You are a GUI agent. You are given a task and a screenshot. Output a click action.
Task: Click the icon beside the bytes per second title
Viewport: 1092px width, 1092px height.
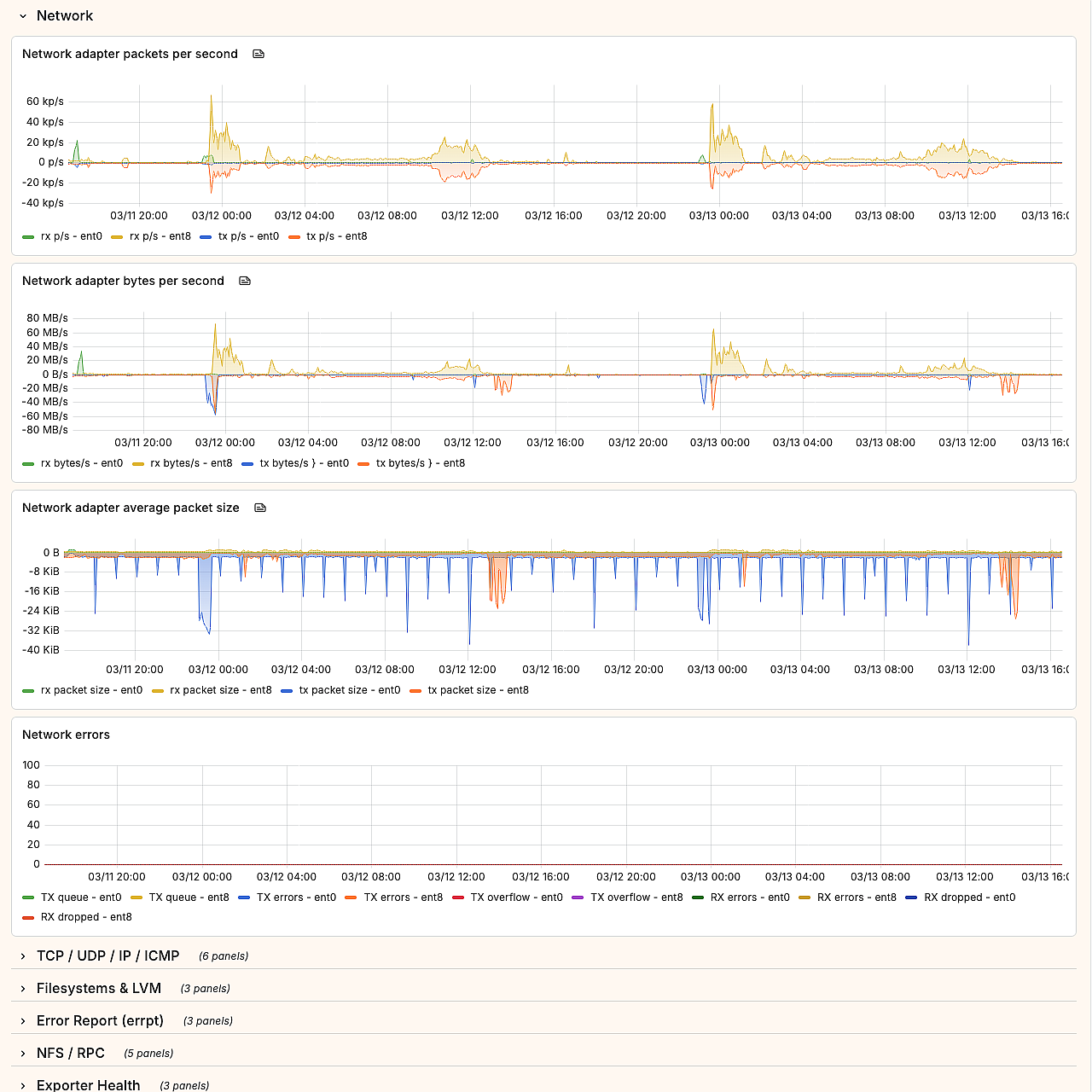[245, 281]
